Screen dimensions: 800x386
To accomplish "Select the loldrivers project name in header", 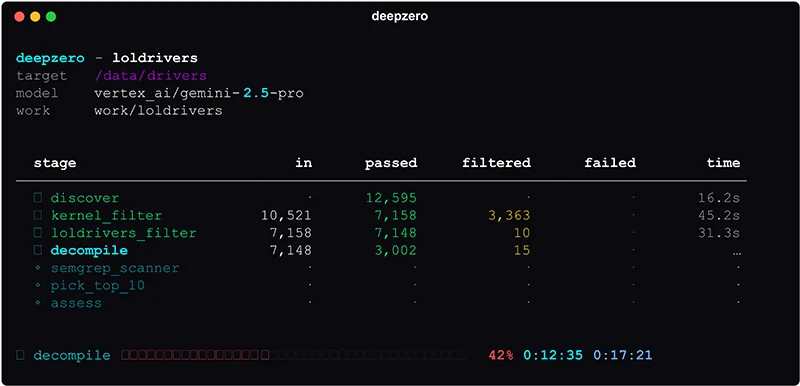I will pyautogui.click(x=155, y=58).
